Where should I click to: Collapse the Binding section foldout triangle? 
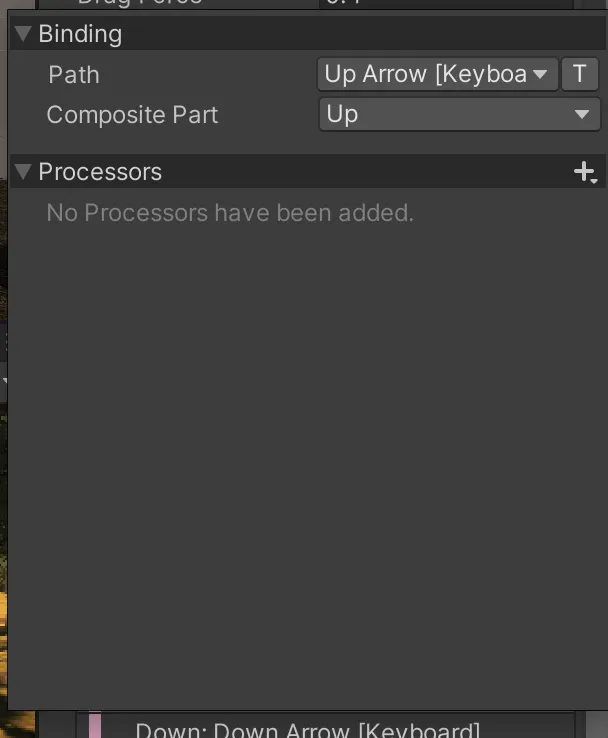(x=24, y=34)
